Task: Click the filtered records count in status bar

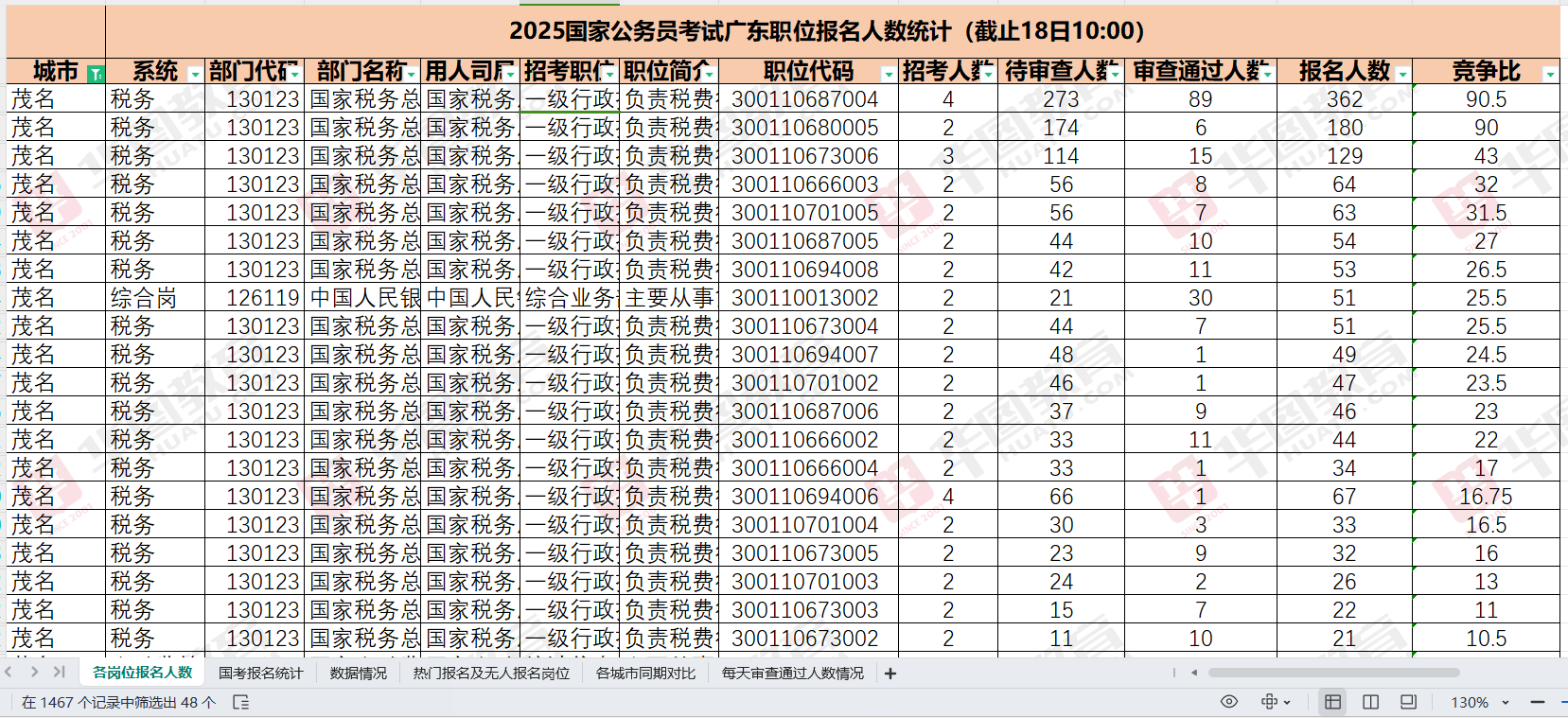Action: (118, 702)
